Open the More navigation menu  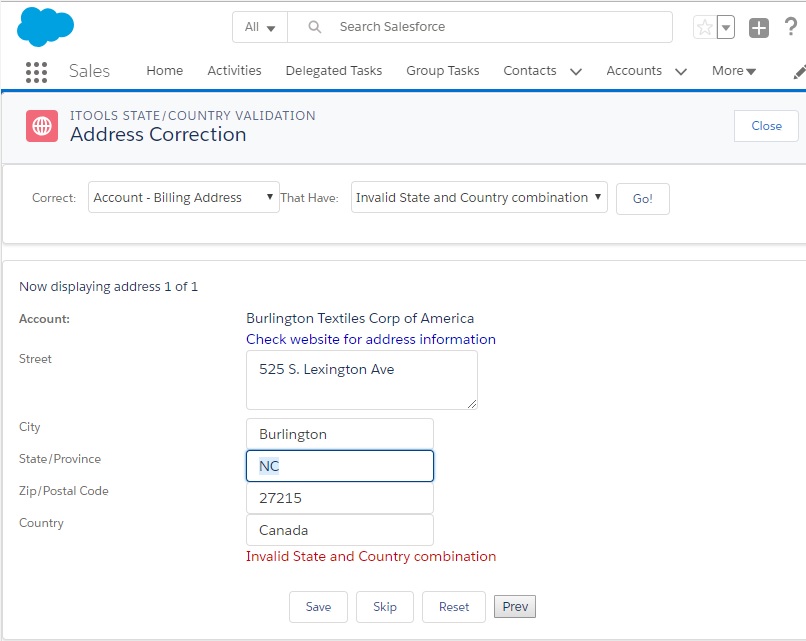point(734,70)
